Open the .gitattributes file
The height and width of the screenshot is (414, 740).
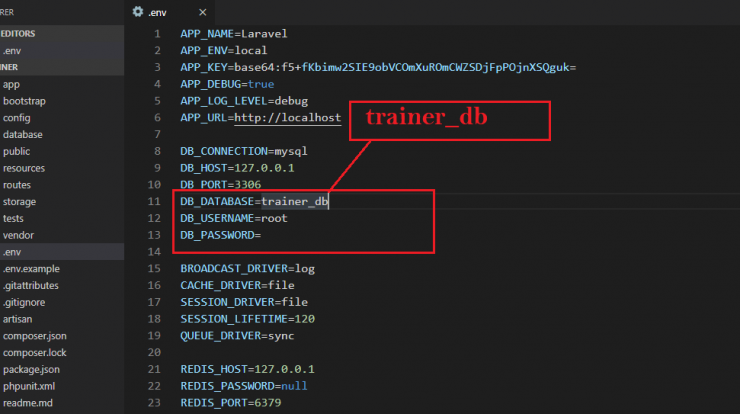tap(31, 286)
